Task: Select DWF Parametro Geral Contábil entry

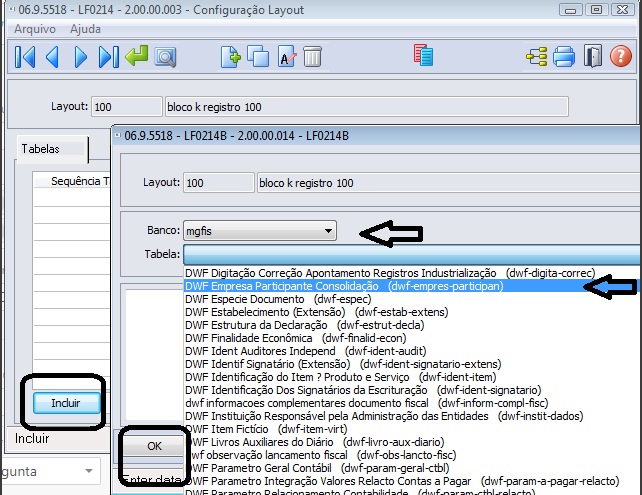Action: pos(411,468)
